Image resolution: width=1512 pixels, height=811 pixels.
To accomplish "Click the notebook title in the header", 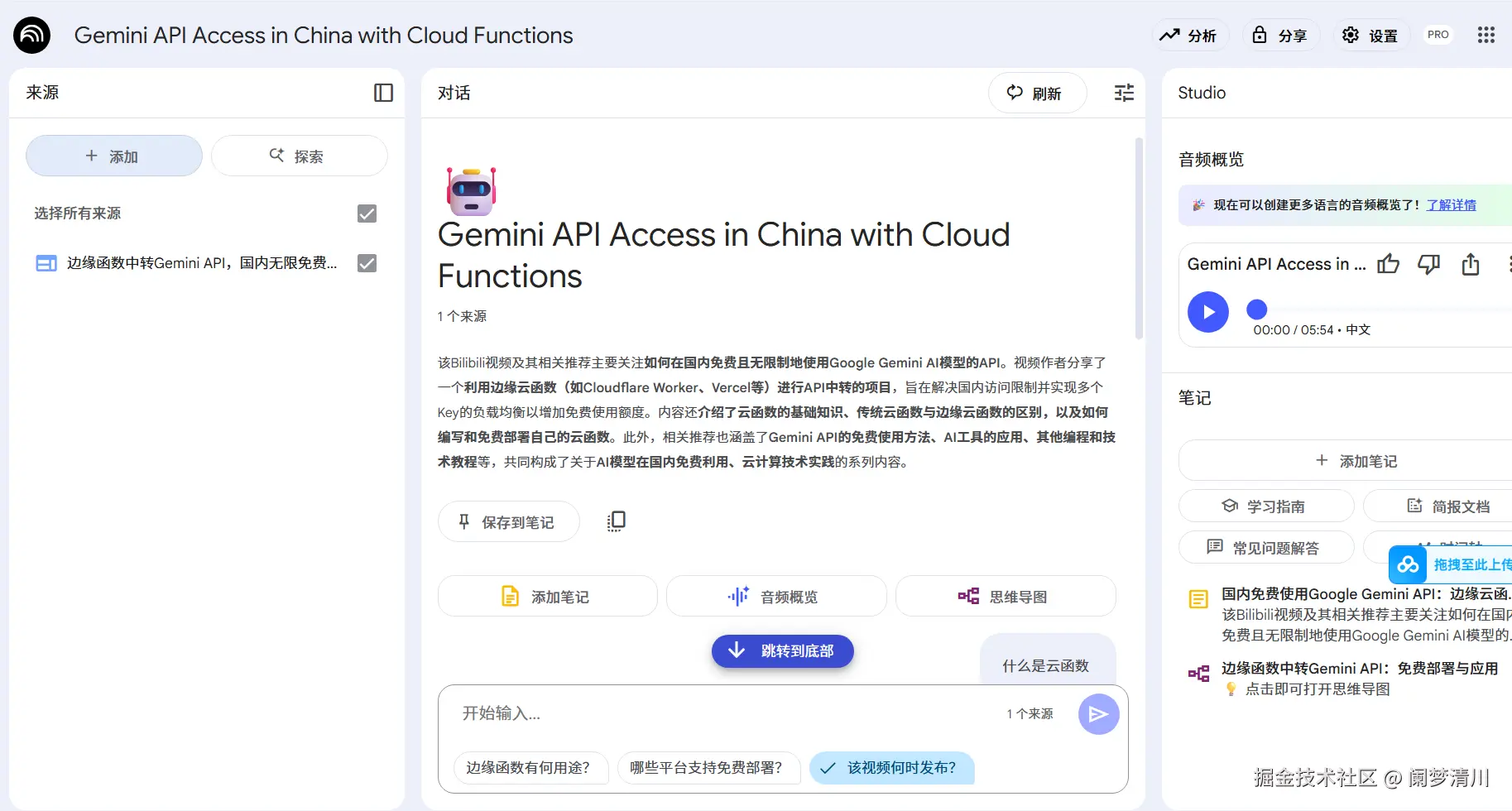I will 324,36.
